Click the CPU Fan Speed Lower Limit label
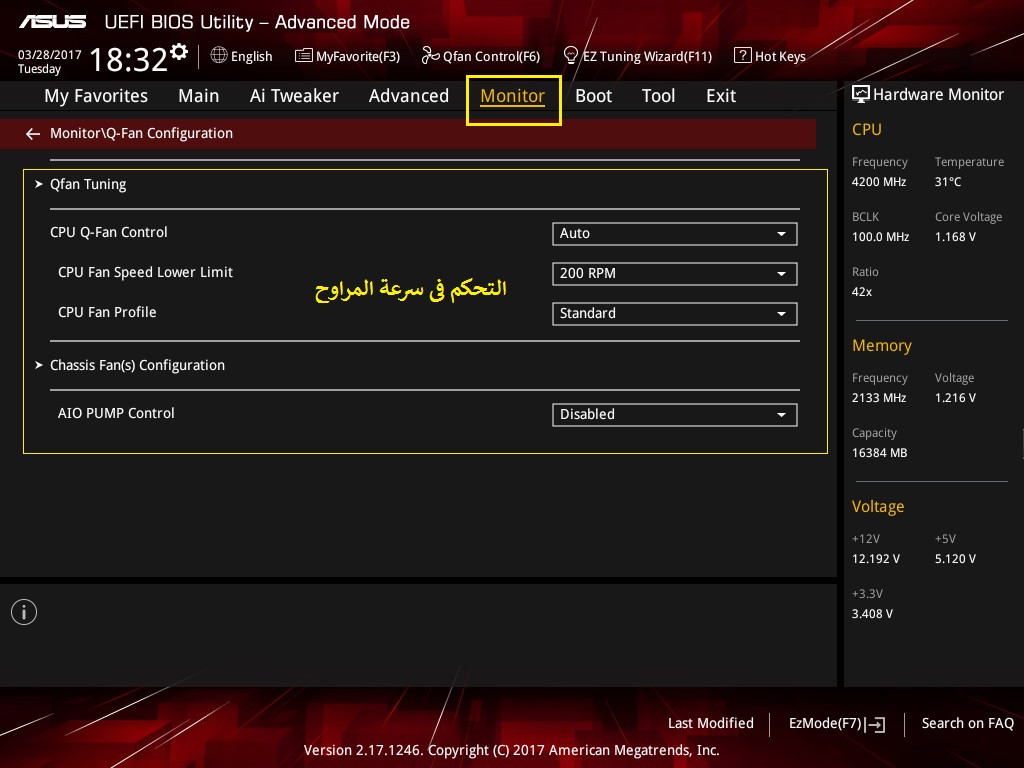 [x=145, y=272]
